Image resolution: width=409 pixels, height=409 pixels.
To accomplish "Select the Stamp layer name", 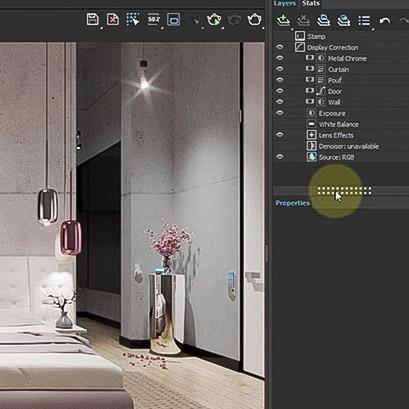I will point(316,36).
